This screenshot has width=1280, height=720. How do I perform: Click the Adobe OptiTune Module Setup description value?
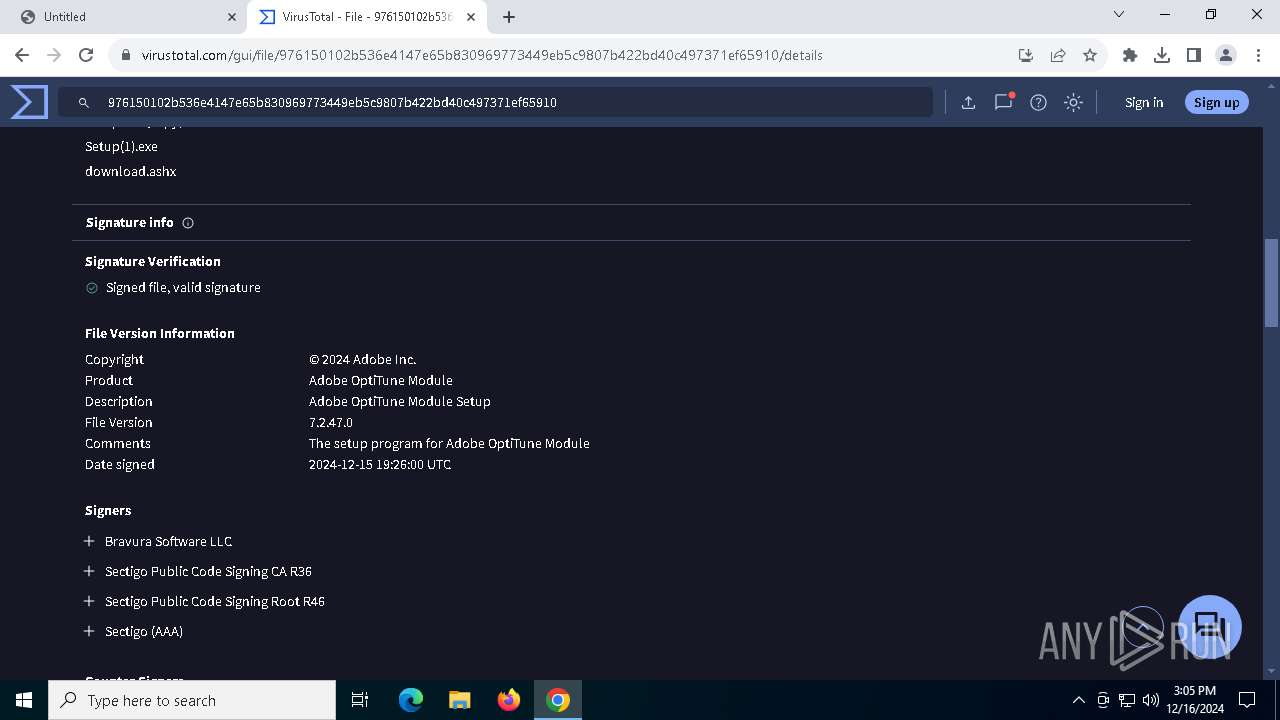pos(399,401)
